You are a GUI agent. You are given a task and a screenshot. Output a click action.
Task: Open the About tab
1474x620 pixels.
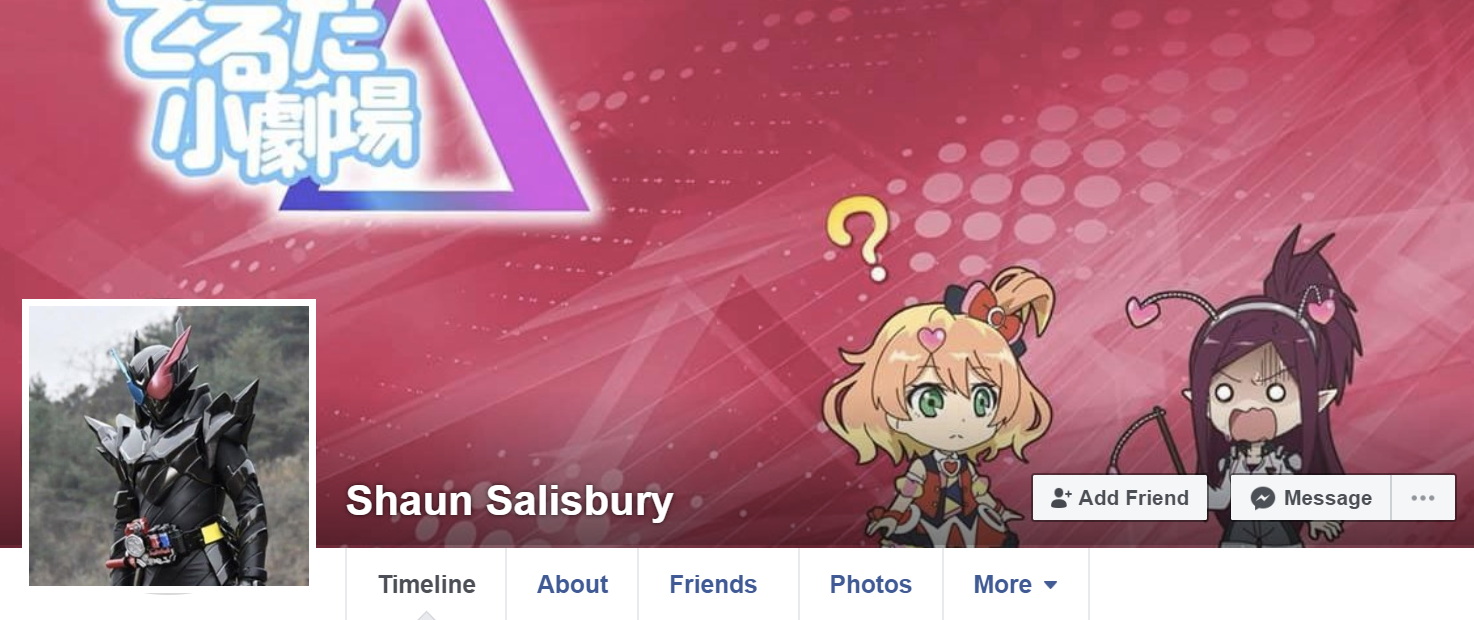572,585
